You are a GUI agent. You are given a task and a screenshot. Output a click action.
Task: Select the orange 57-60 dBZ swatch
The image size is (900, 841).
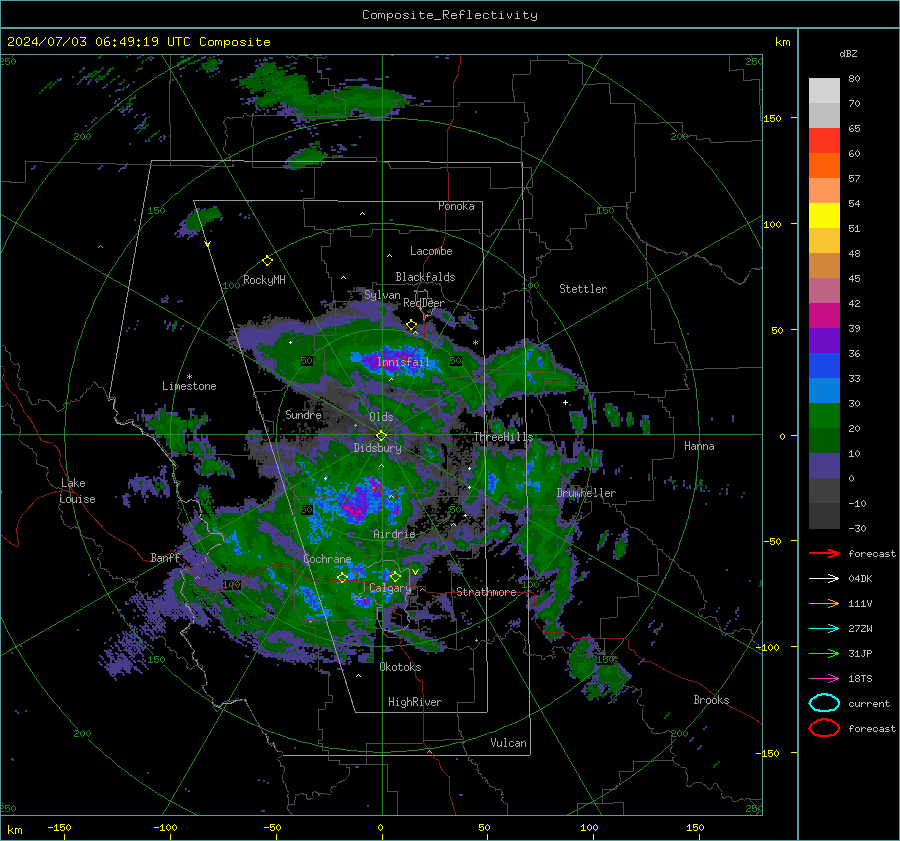point(824,166)
